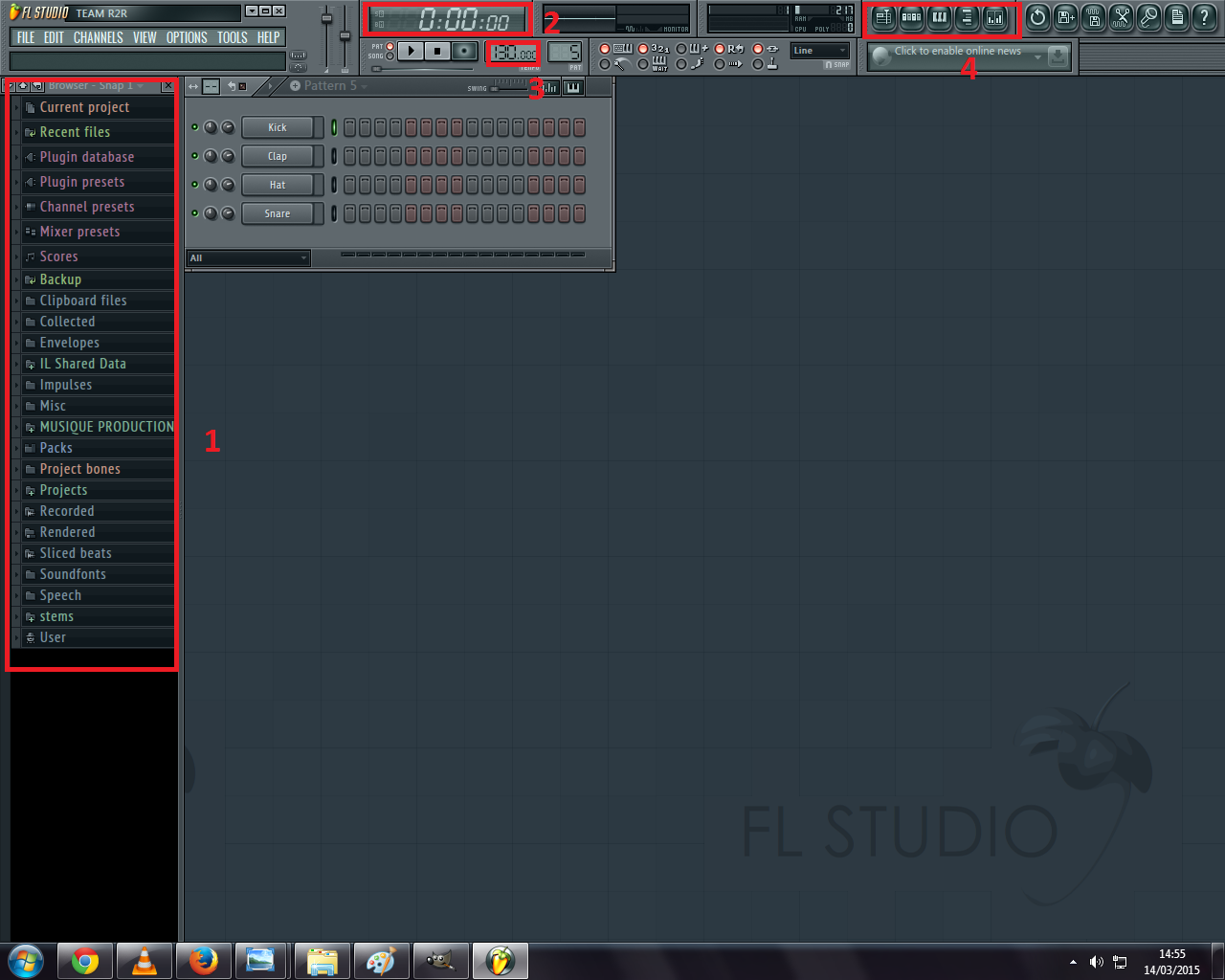Toggle the 3-2-1 countdown before recording
The height and width of the screenshot is (980, 1225).
pyautogui.click(x=660, y=49)
